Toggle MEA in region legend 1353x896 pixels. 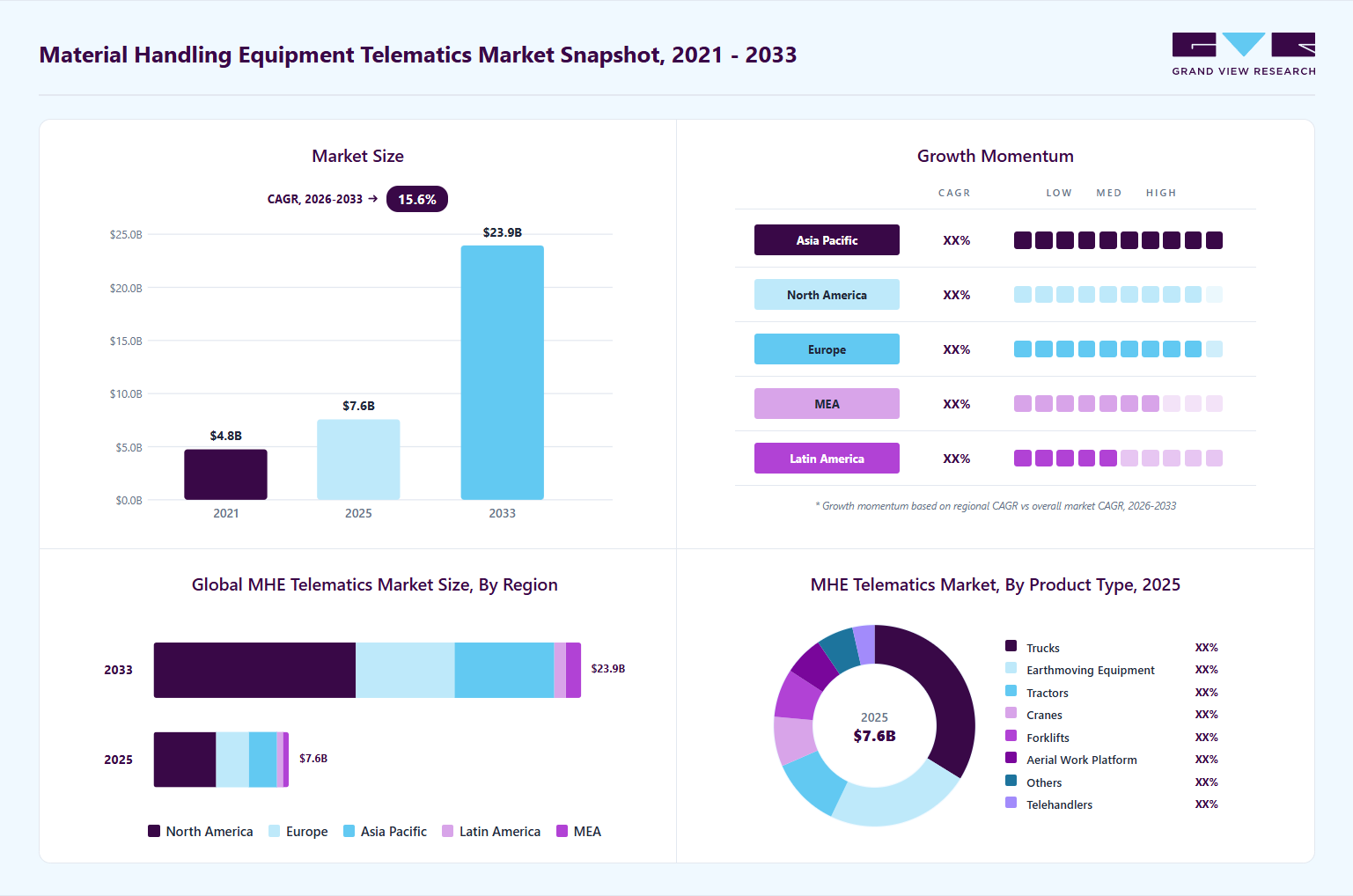[x=578, y=831]
